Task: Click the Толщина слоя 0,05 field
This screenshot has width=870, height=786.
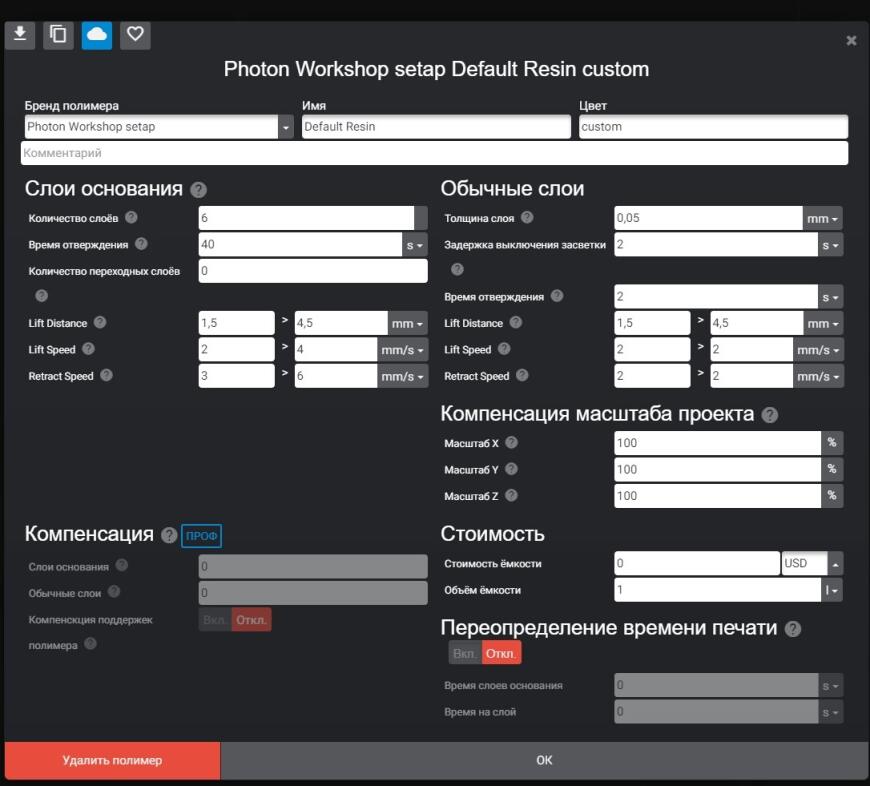Action: 709,218
